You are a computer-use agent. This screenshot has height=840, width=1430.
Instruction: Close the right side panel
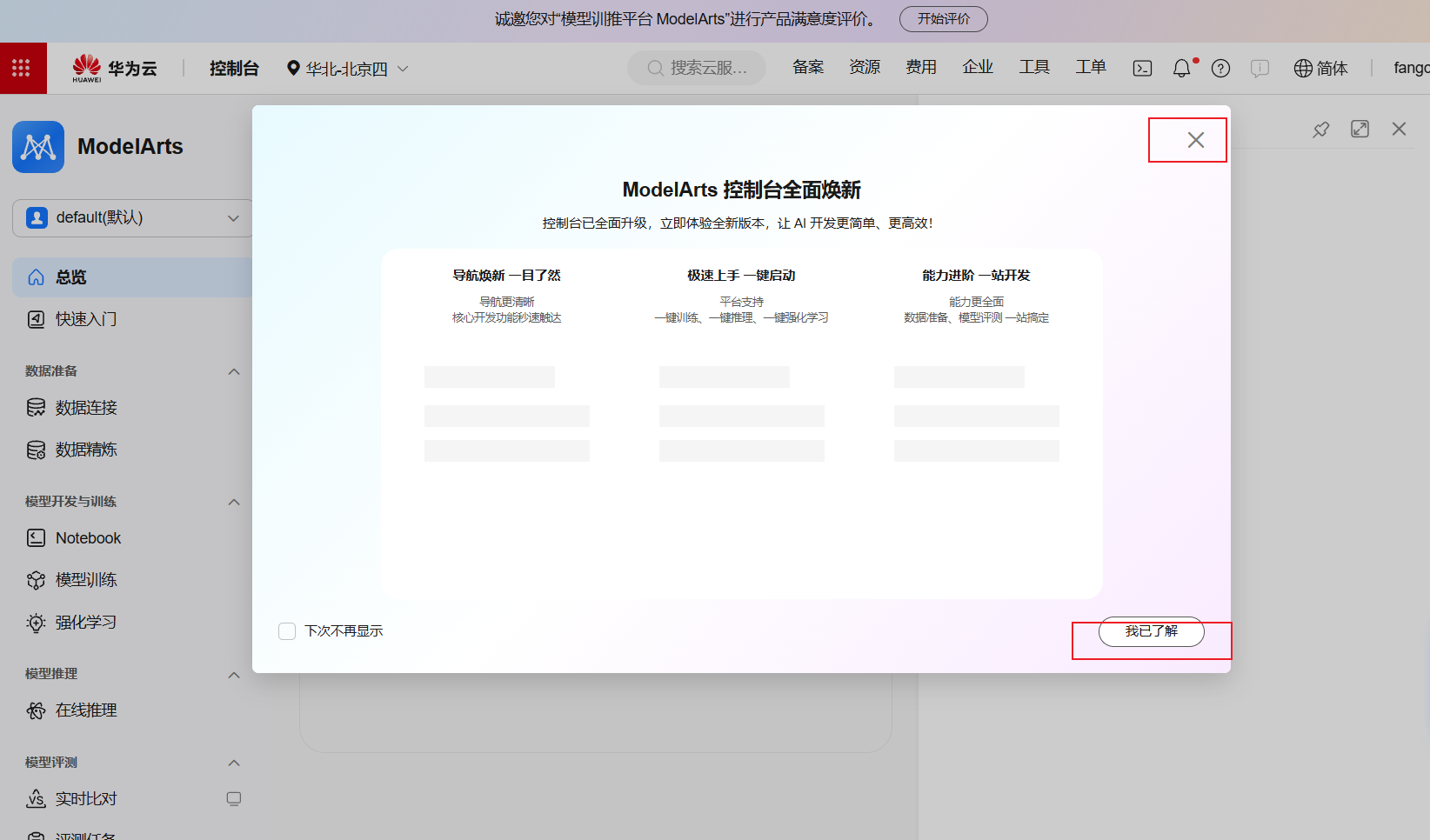point(1399,129)
